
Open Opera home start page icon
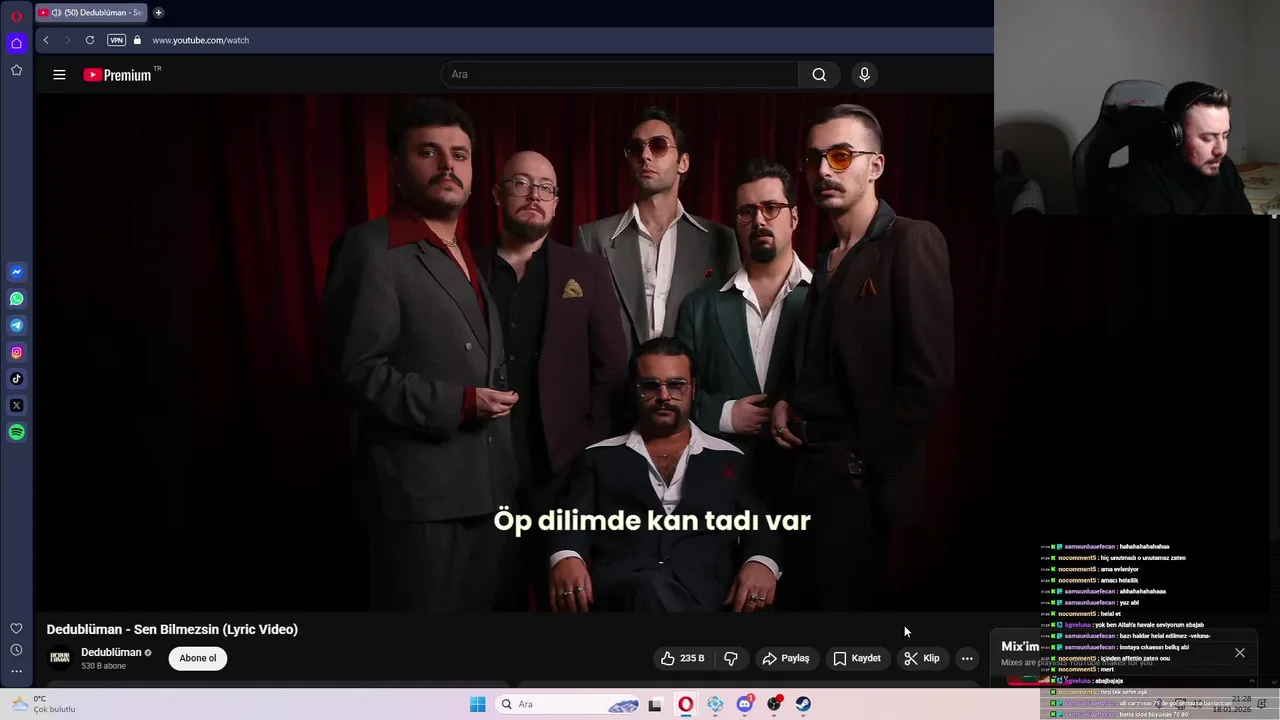(x=16, y=43)
